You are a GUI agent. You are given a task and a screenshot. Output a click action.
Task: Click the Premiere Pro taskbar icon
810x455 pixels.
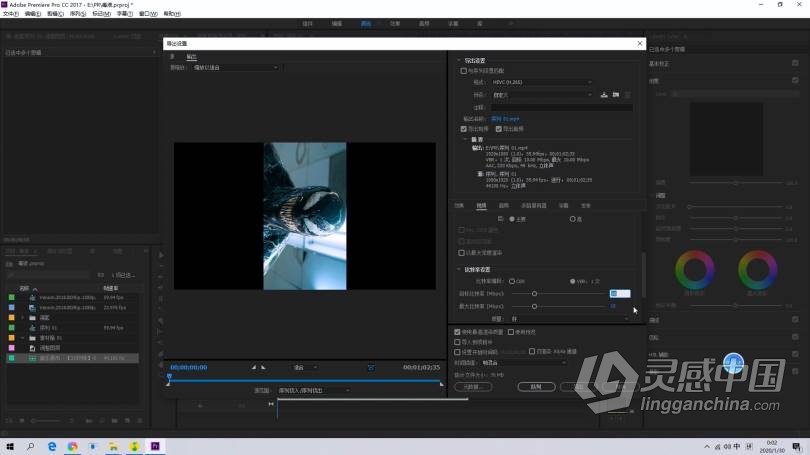coord(155,446)
